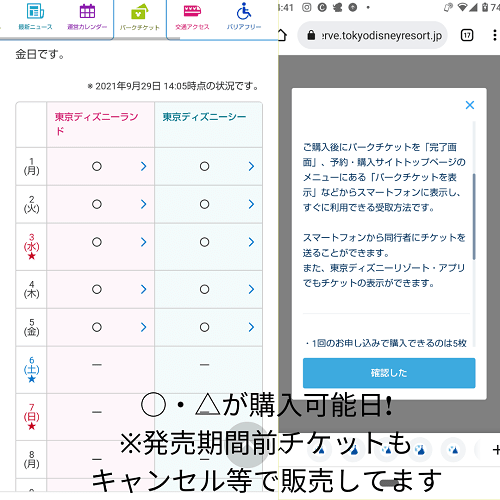Select Disneyland circle mark for day 4 (木)
Viewport: 500px width, 500px height.
point(97,289)
